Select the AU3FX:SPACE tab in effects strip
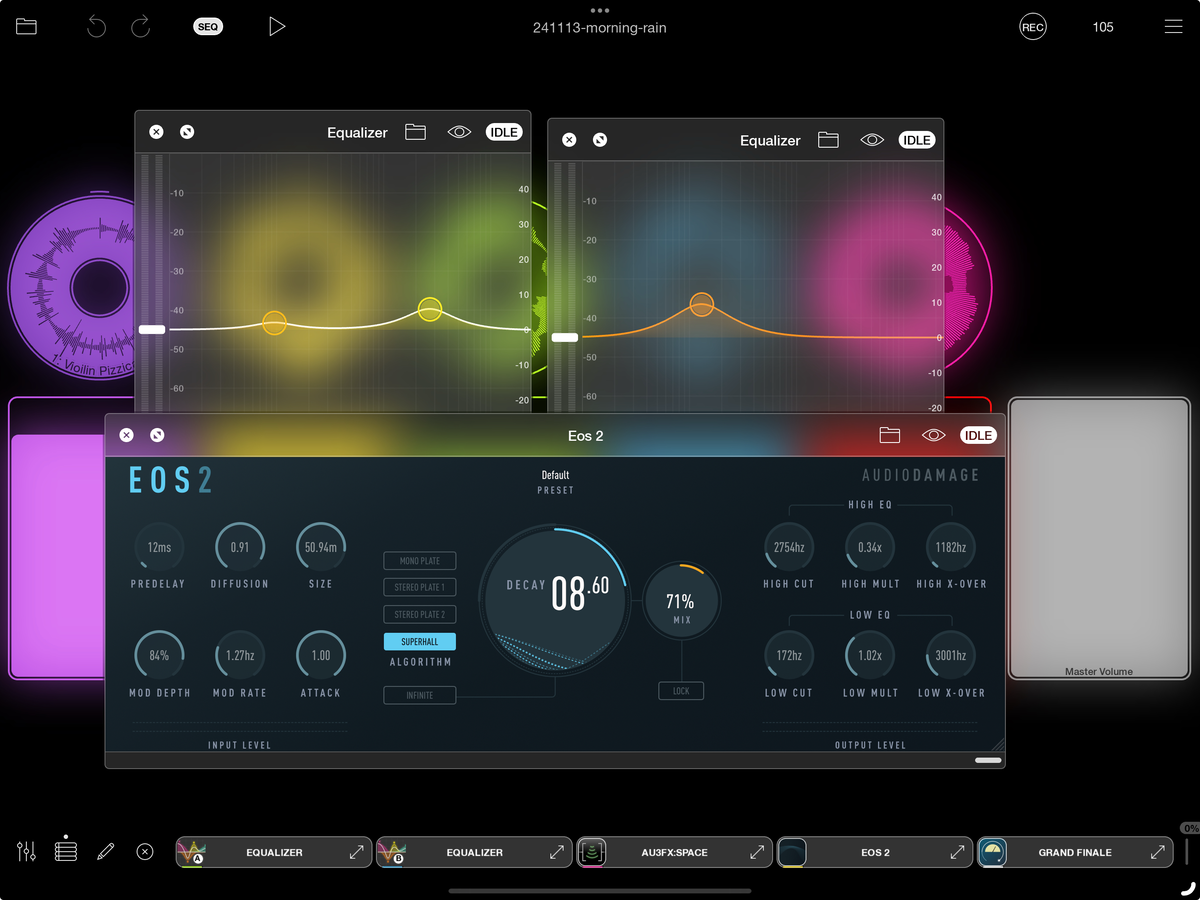Image resolution: width=1200 pixels, height=900 pixels. 674,852
